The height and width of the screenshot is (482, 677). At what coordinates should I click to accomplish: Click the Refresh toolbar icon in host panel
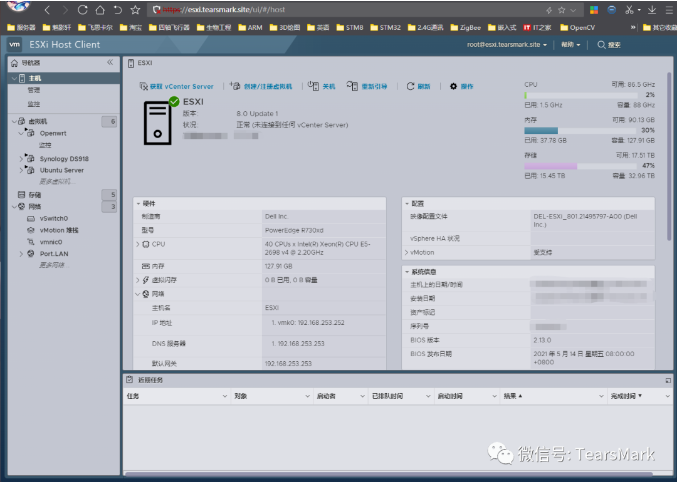410,86
